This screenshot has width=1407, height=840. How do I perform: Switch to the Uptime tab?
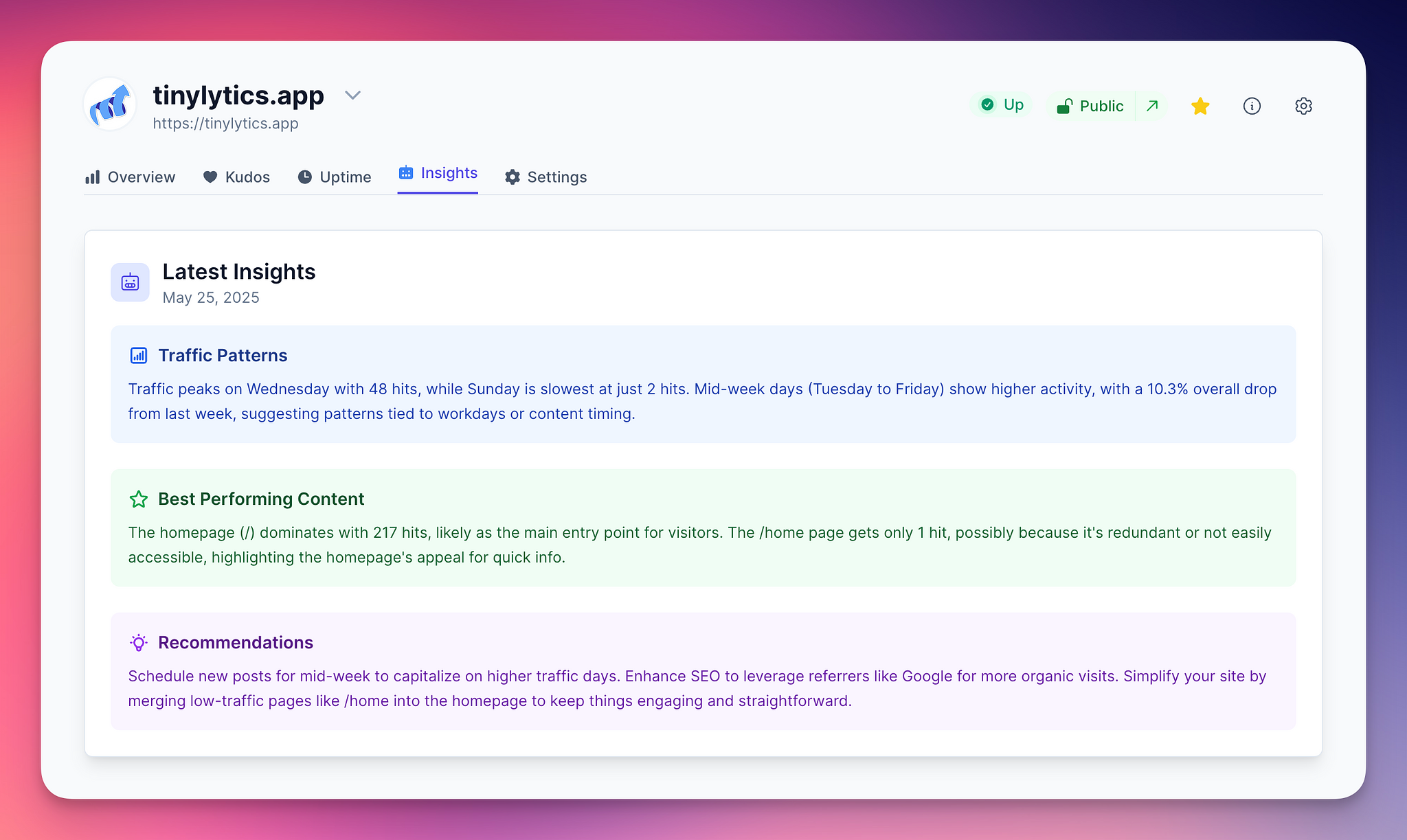pos(335,177)
